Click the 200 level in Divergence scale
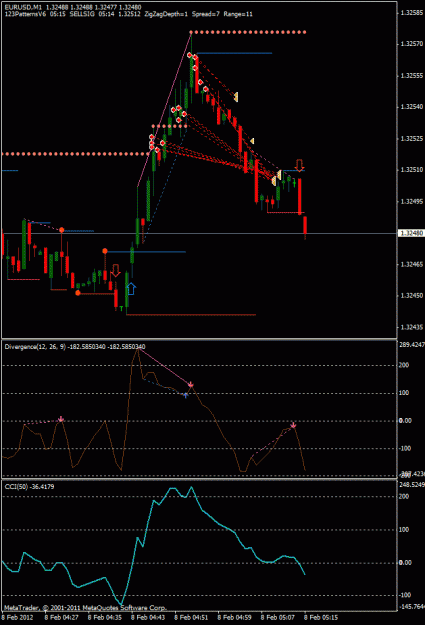 [x=404, y=365]
